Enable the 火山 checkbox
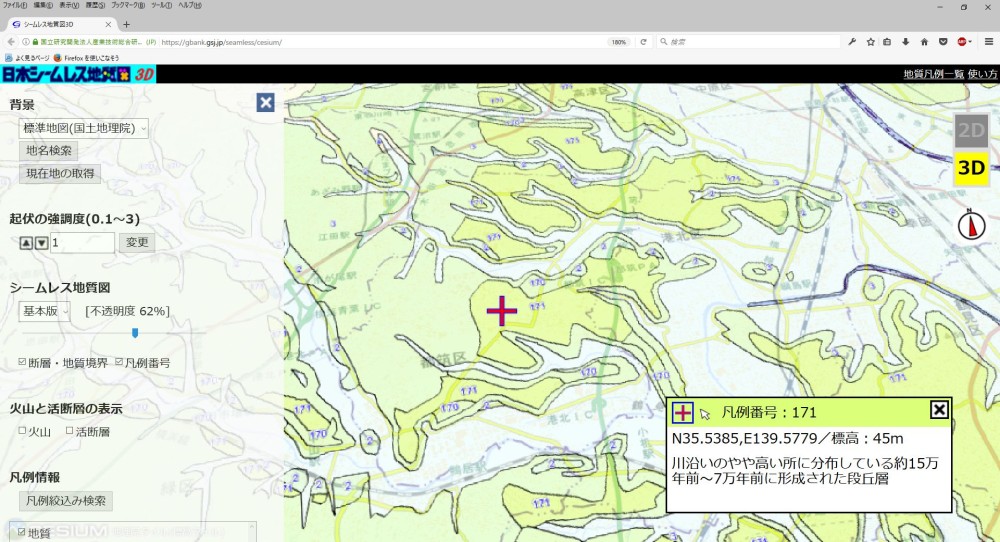Image resolution: width=1000 pixels, height=542 pixels. [x=23, y=431]
